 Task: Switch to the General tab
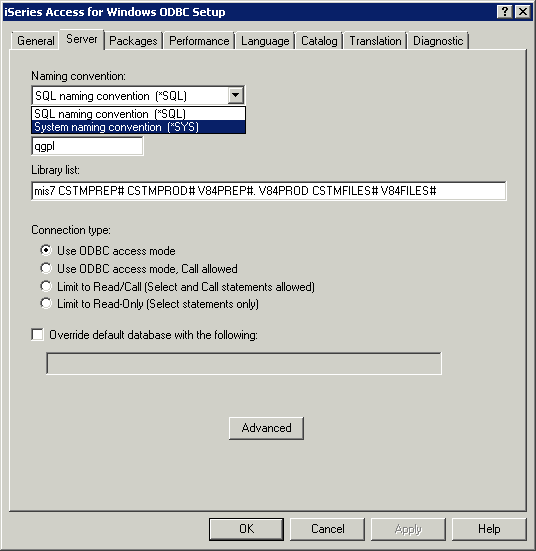point(35,41)
